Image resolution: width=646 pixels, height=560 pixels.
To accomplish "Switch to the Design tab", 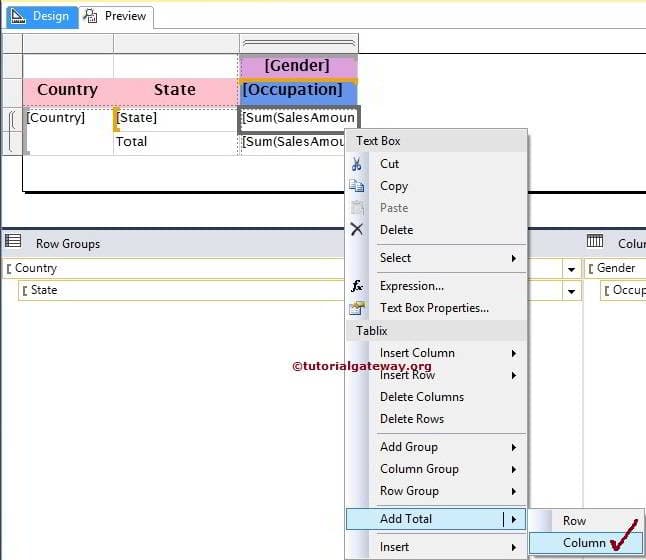I will pyautogui.click(x=42, y=16).
